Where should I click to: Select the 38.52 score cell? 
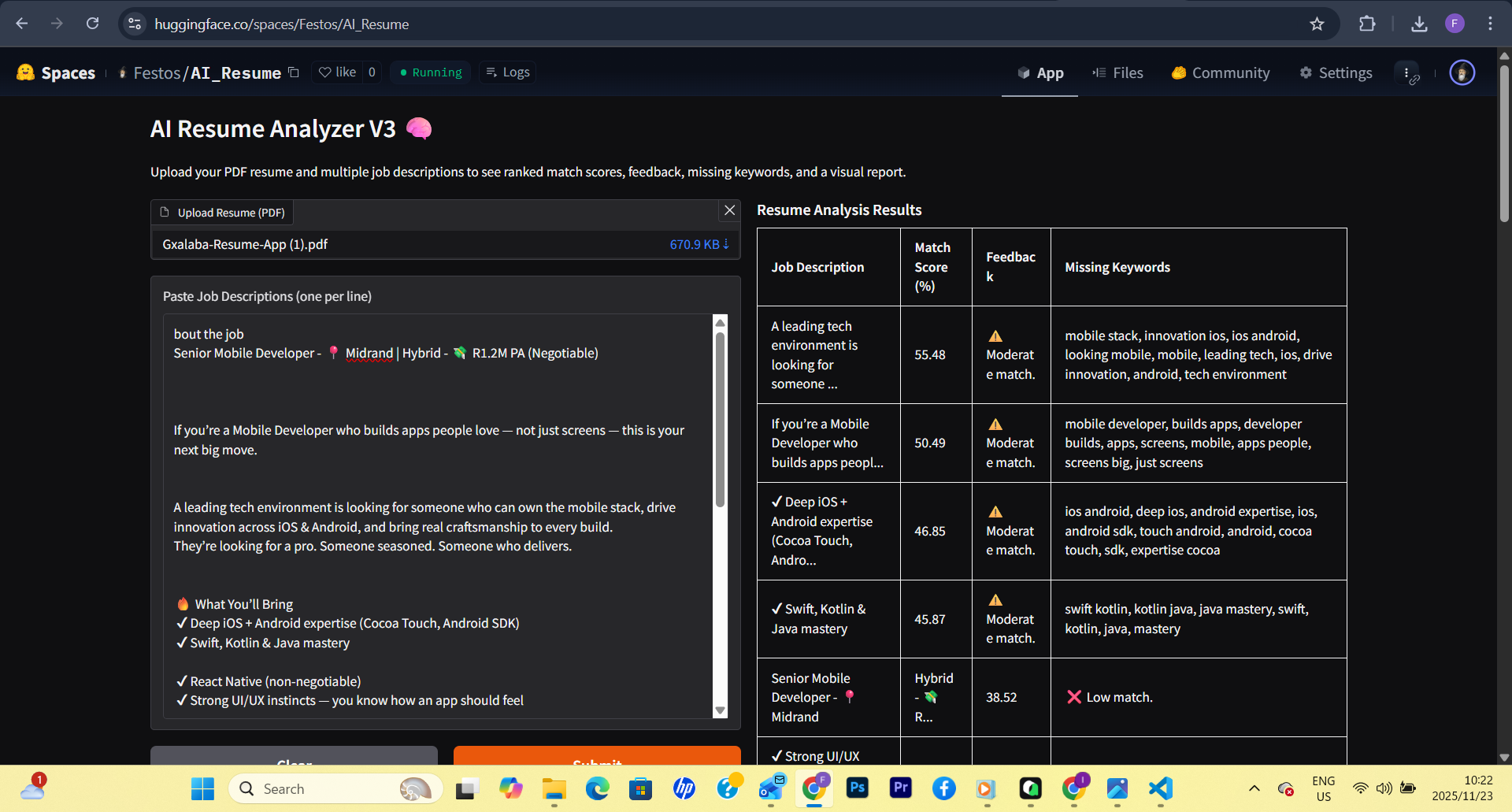pyautogui.click(x=1011, y=697)
